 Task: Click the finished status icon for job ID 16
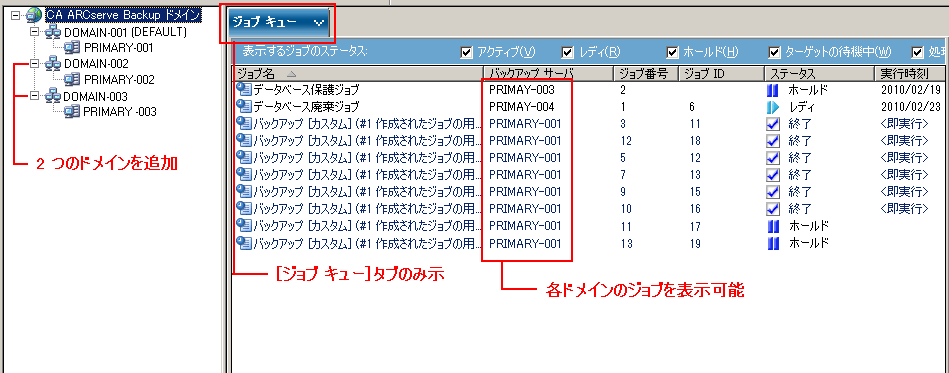pos(773,210)
